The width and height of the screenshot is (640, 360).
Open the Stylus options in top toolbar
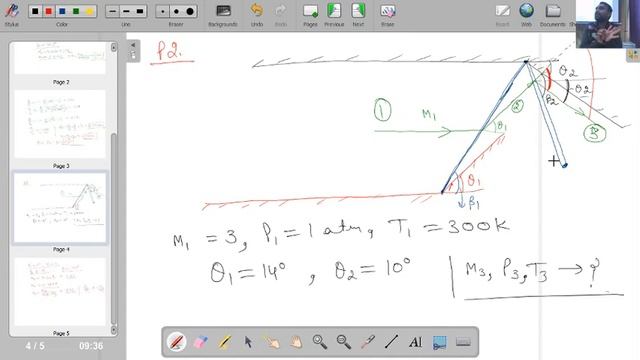[x=11, y=14]
